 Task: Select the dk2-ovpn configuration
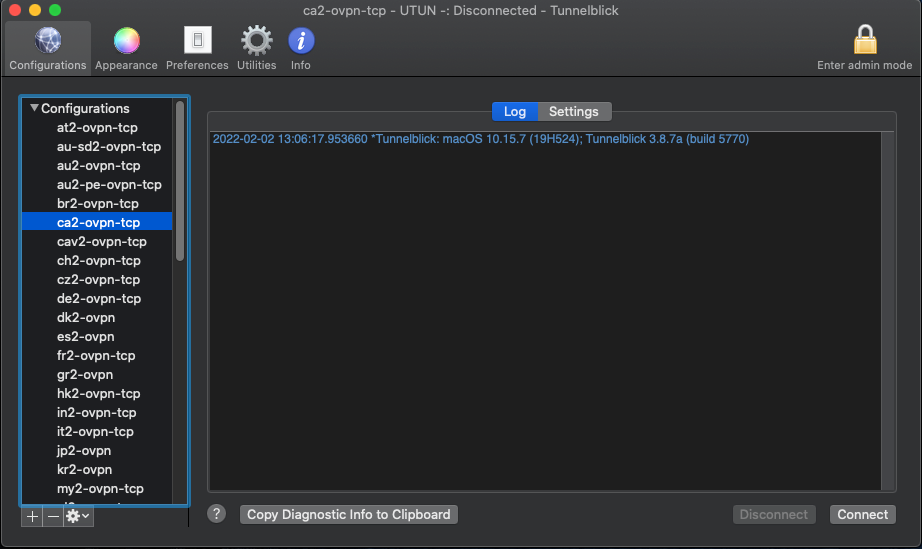click(x=97, y=317)
